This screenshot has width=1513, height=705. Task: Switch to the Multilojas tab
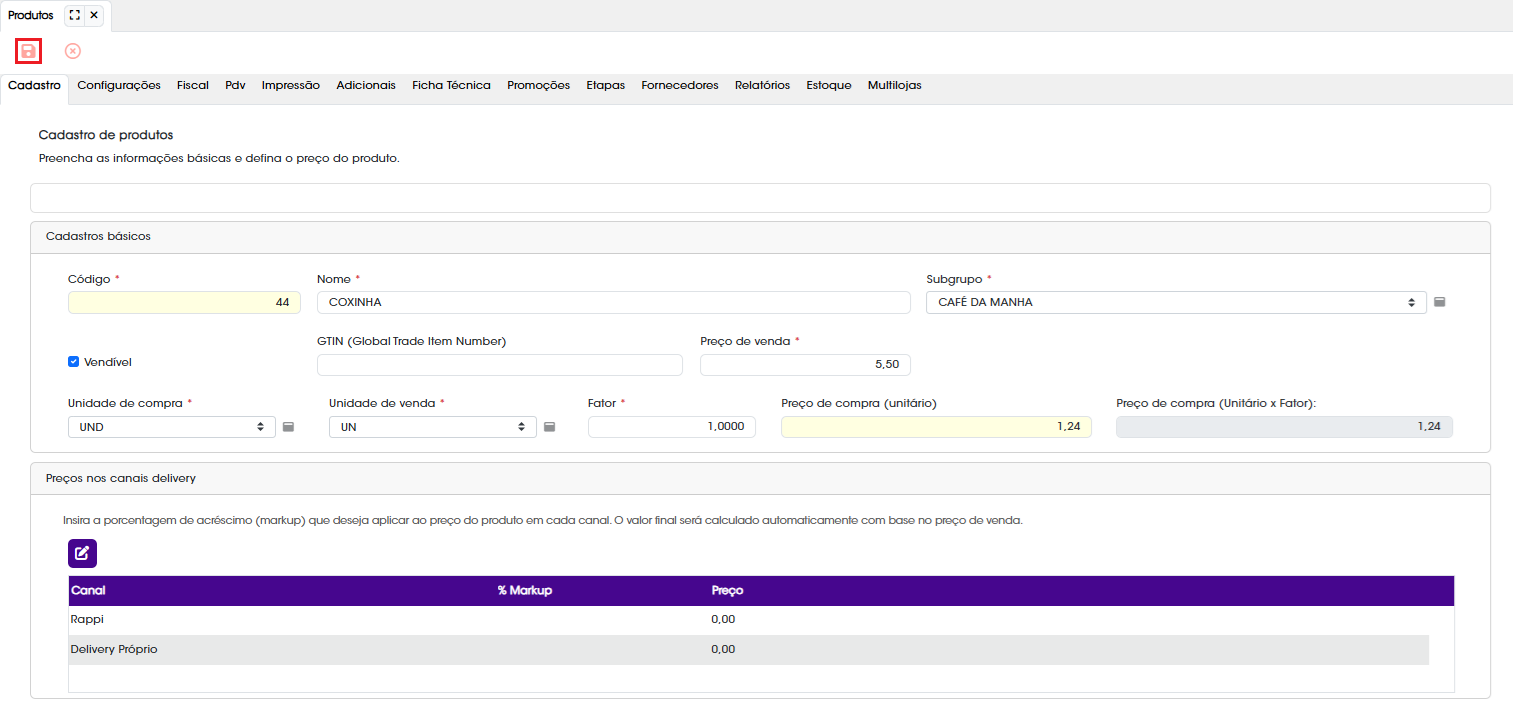[895, 86]
